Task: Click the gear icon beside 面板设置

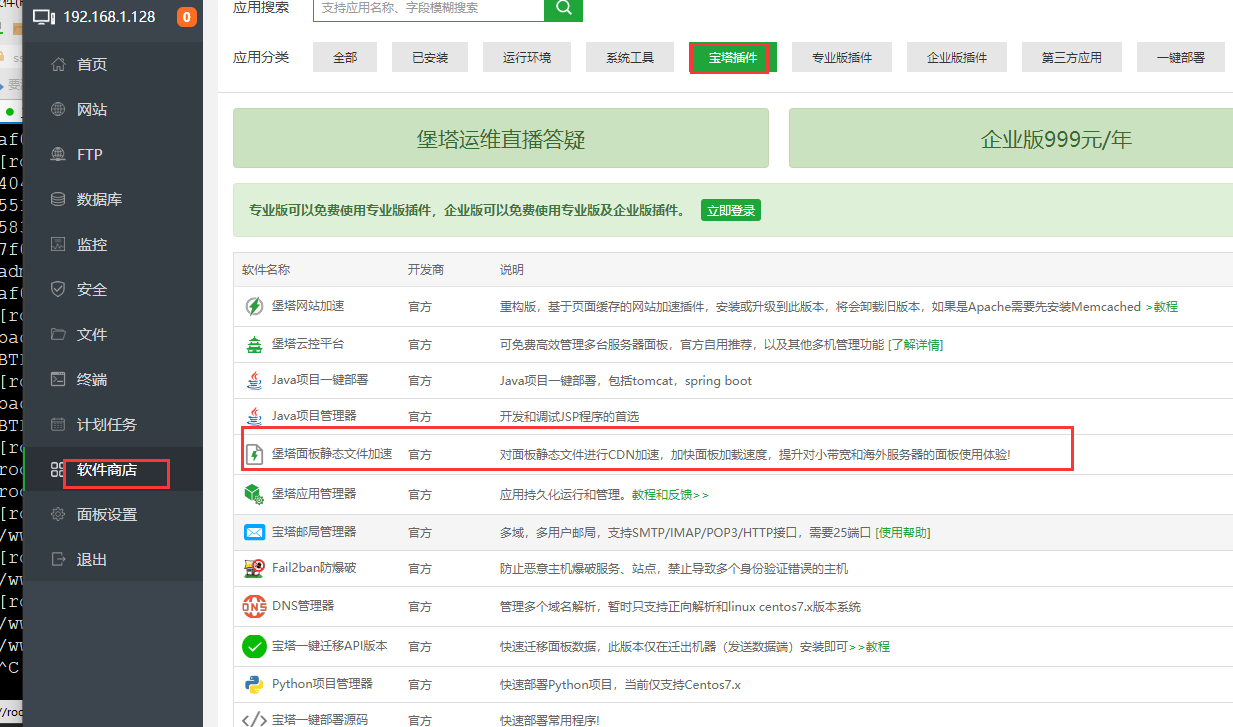Action: coord(59,514)
